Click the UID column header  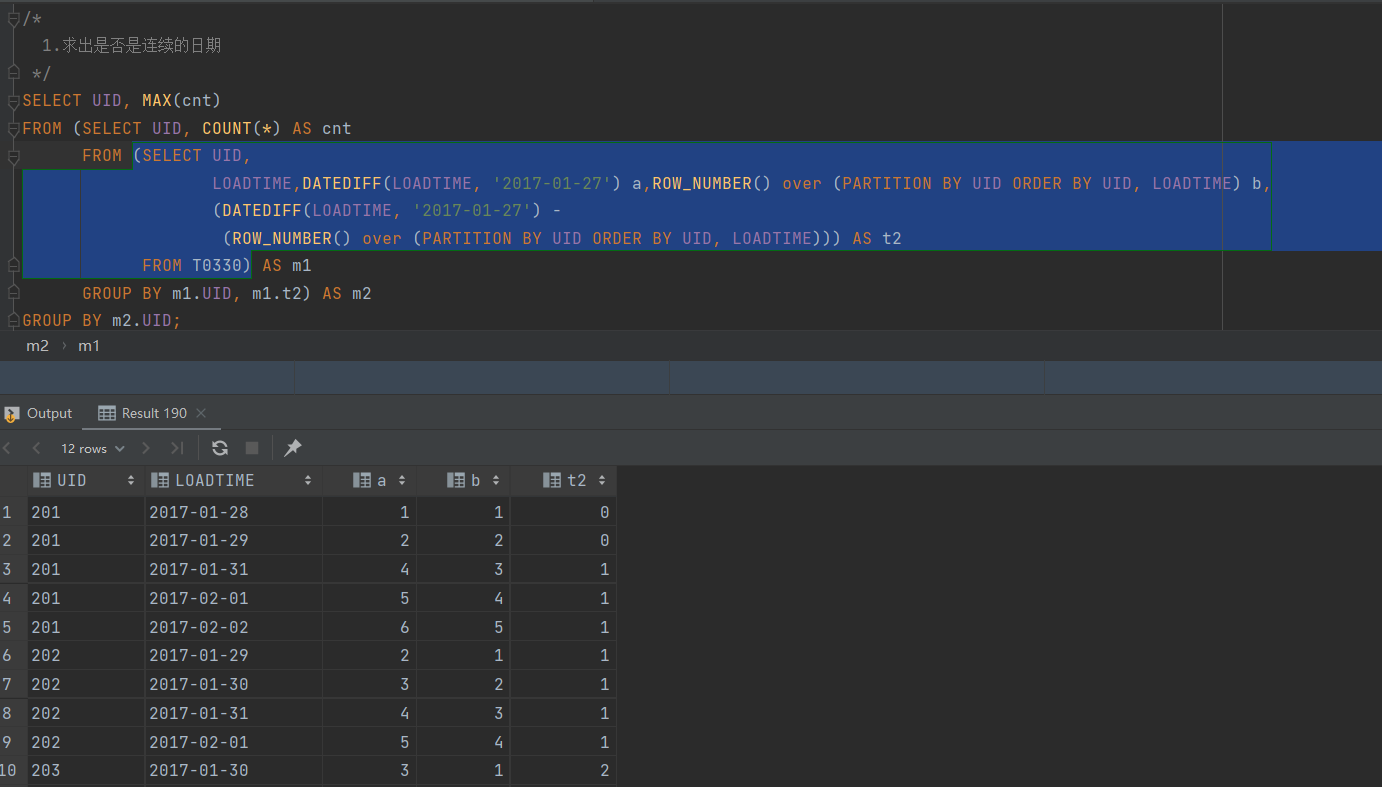85,481
